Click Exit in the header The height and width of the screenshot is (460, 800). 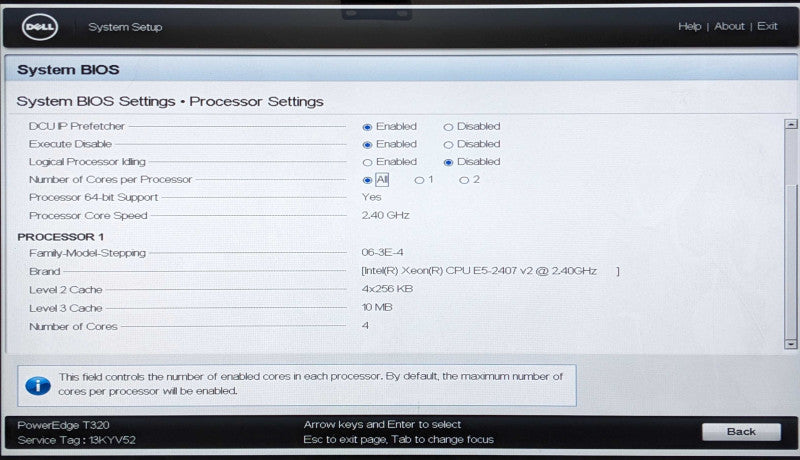pos(767,26)
